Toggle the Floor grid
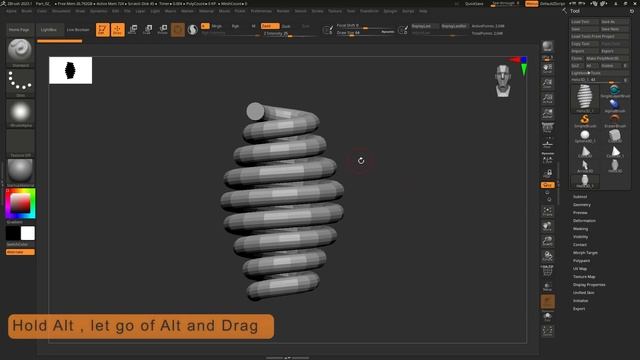The width and height of the screenshot is (640, 360). click(x=547, y=144)
